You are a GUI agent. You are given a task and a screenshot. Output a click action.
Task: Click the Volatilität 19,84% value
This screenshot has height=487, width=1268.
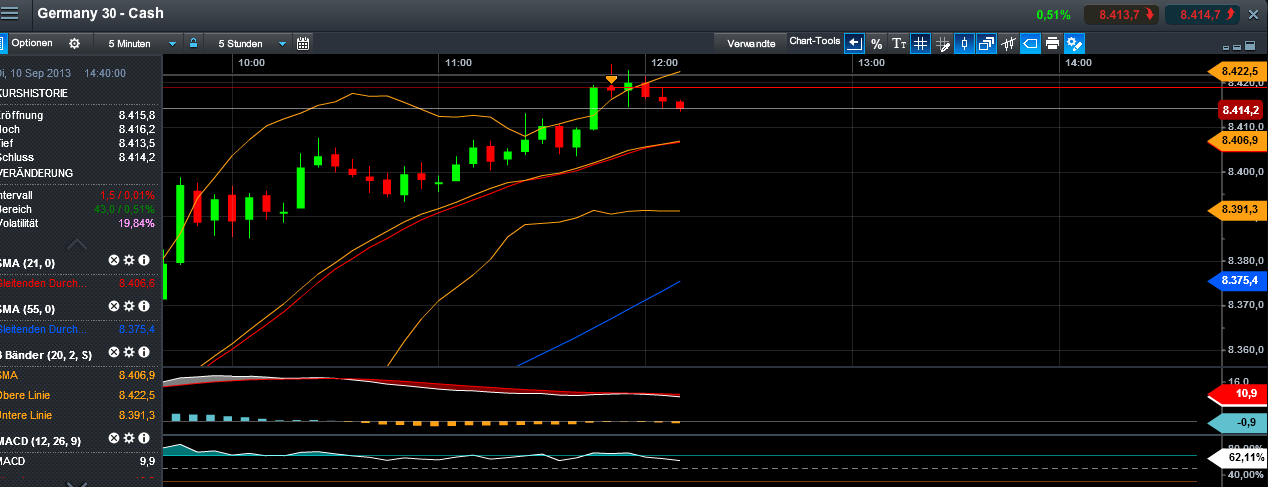136,223
